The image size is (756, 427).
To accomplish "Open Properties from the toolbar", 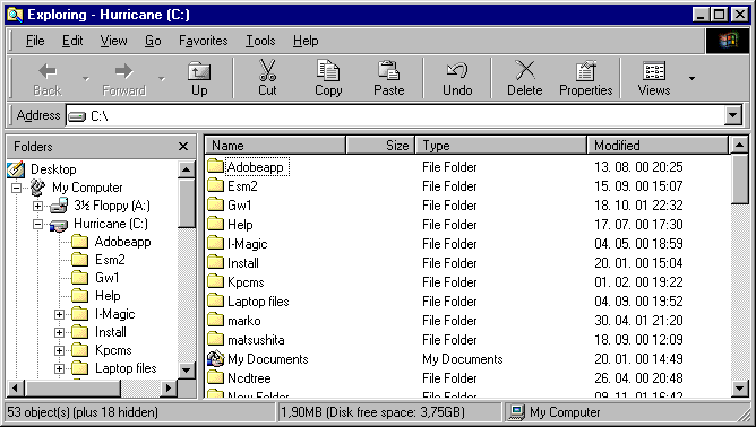I will (585, 72).
